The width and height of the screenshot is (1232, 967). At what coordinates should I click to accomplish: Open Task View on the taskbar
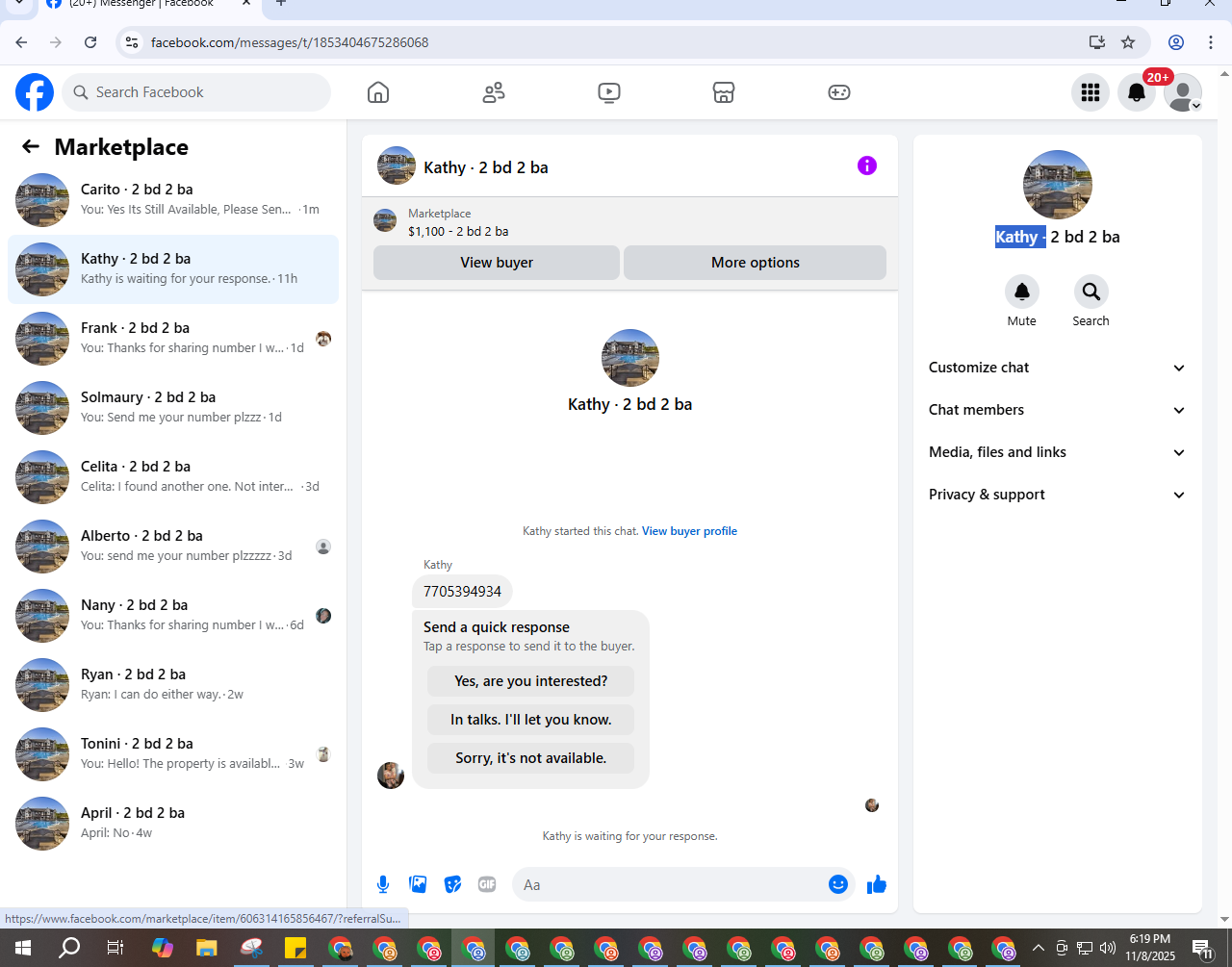point(115,948)
